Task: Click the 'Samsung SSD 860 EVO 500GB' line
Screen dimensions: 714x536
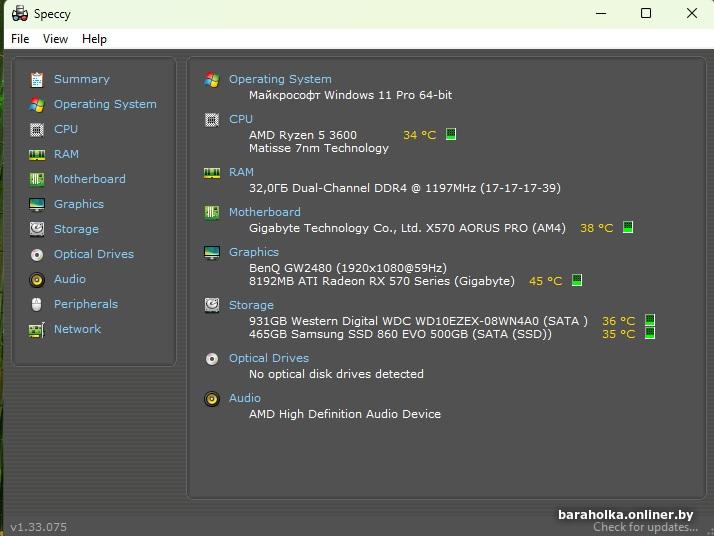Action: point(400,334)
